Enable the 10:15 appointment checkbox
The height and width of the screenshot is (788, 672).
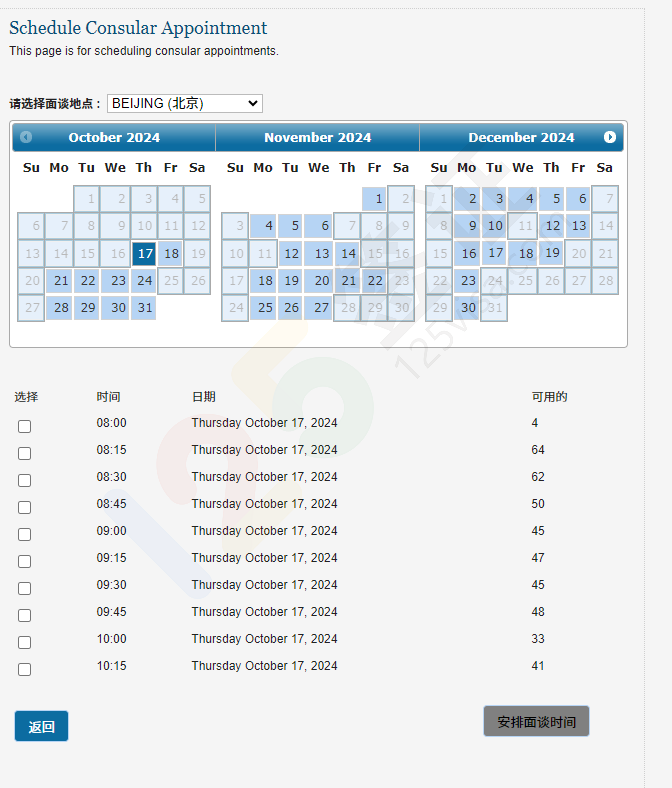pyautogui.click(x=24, y=669)
